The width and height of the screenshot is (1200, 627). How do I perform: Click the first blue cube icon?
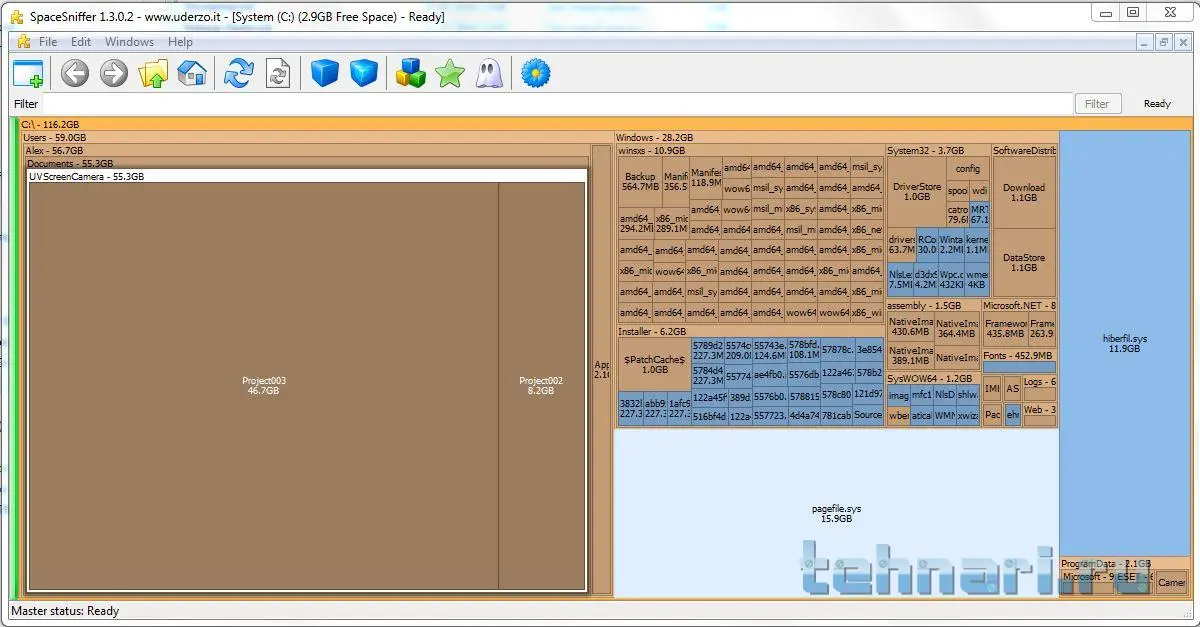(325, 73)
